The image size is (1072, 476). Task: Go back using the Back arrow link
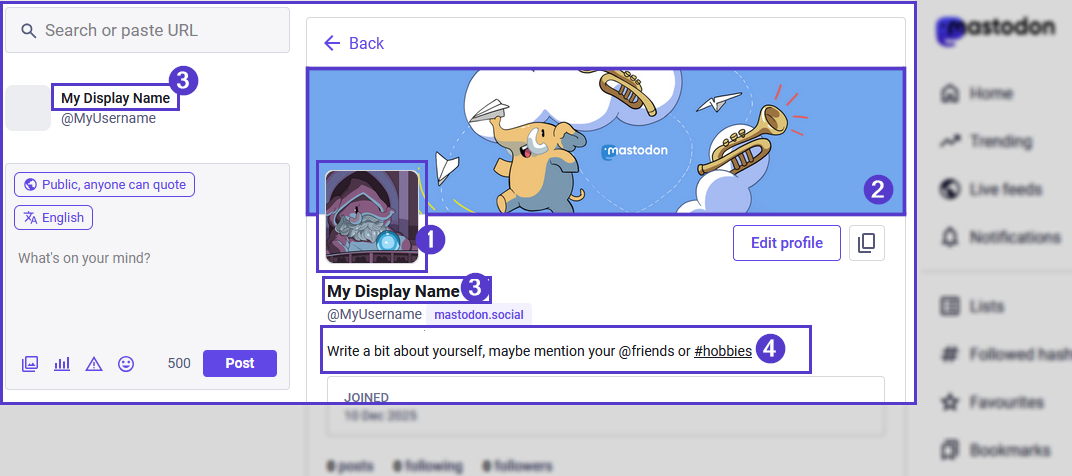[353, 43]
